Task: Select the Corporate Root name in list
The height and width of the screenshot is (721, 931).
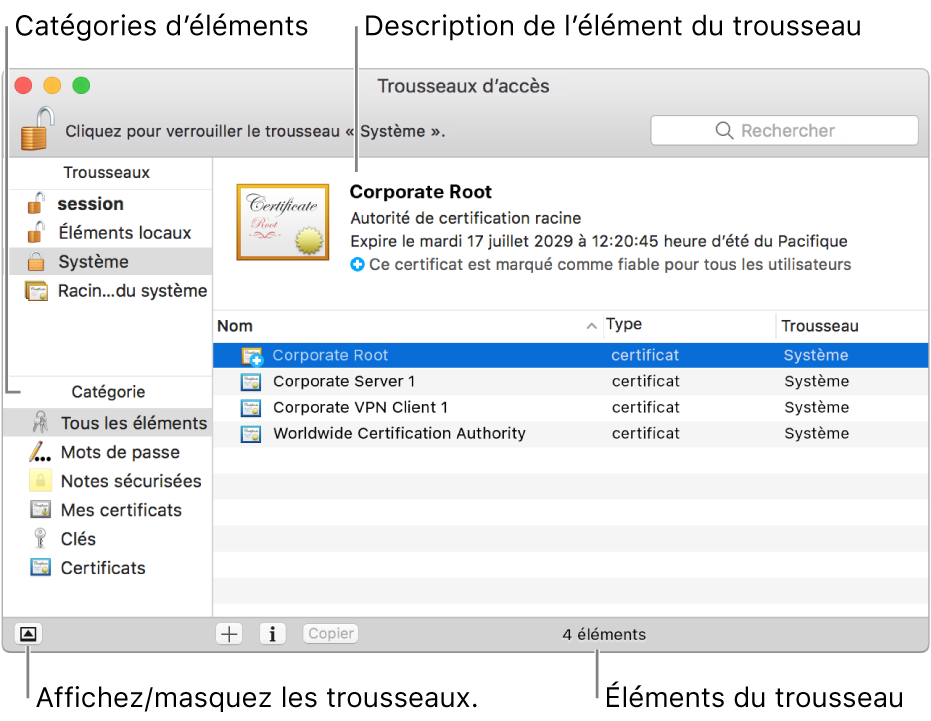Action: pyautogui.click(x=330, y=355)
